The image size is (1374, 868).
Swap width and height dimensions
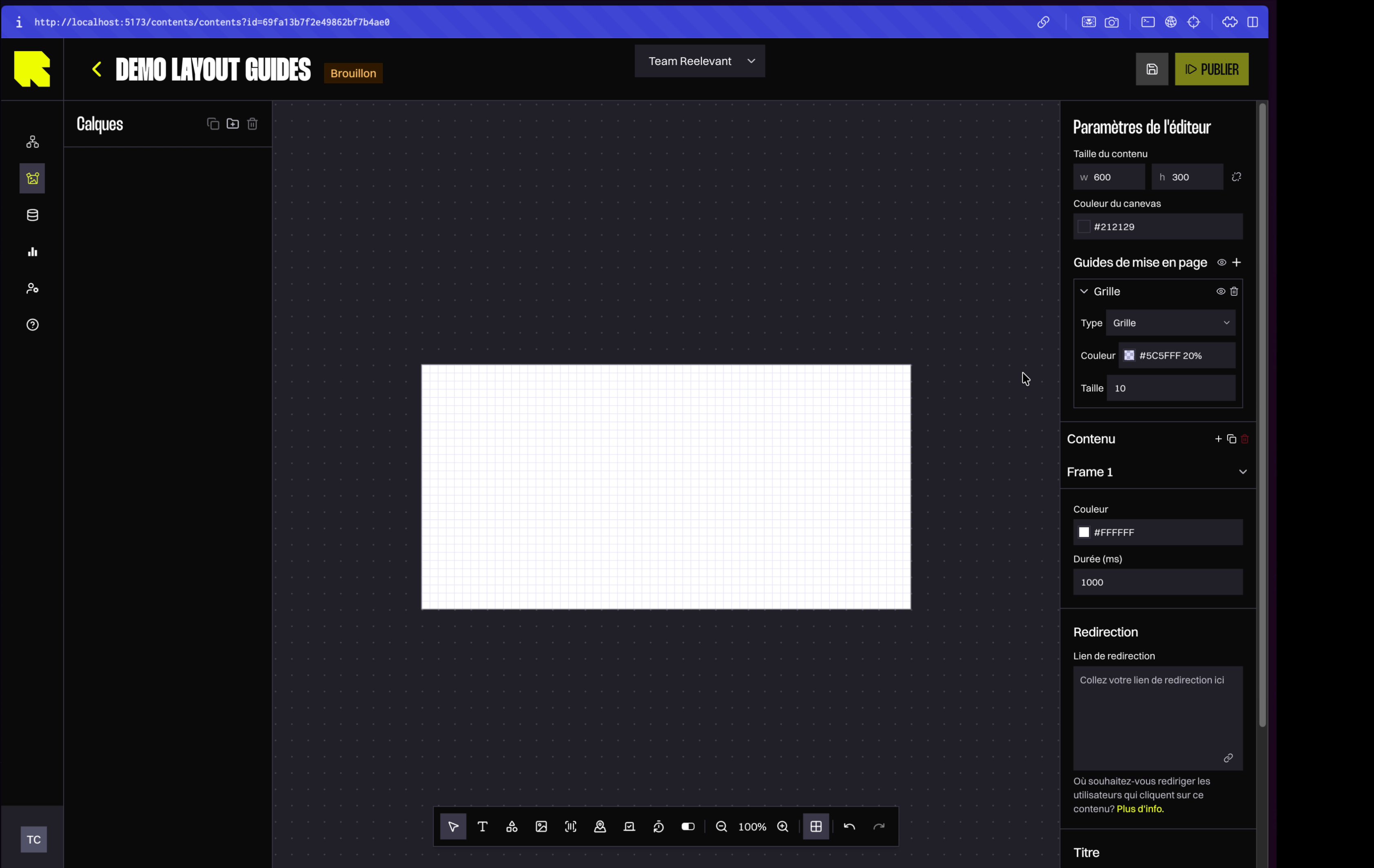click(x=1237, y=177)
